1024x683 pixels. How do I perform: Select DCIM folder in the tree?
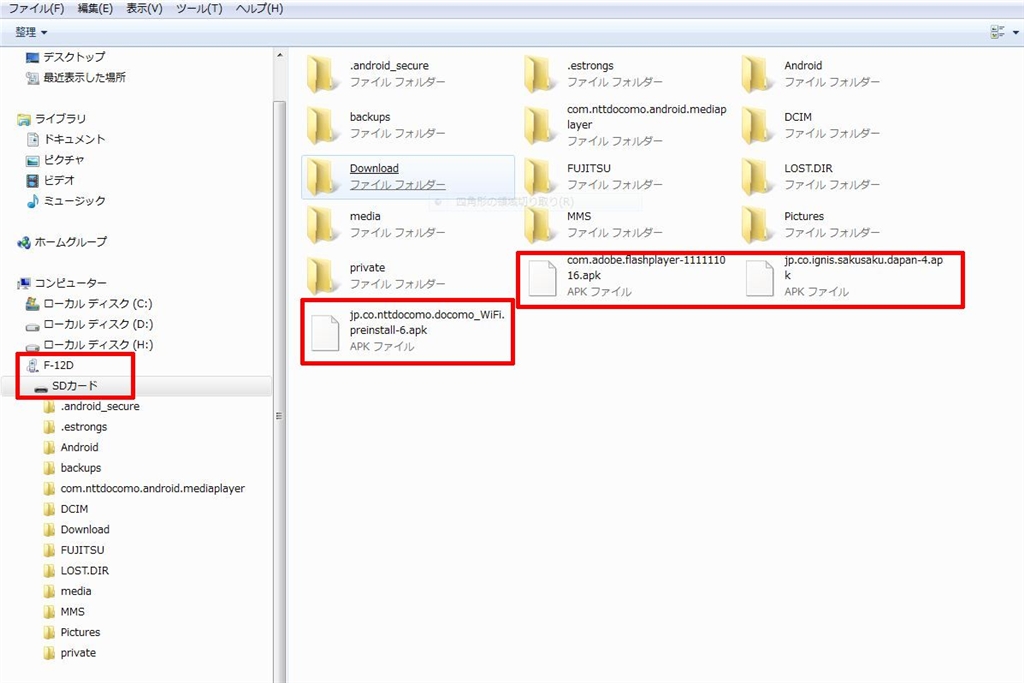[x=66, y=509]
